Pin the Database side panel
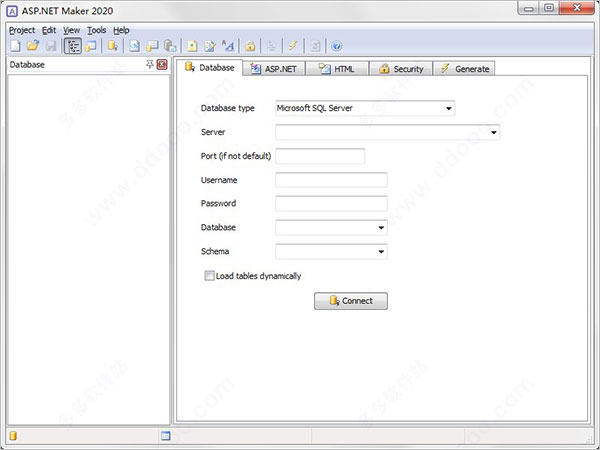600x450 pixels. click(150, 64)
